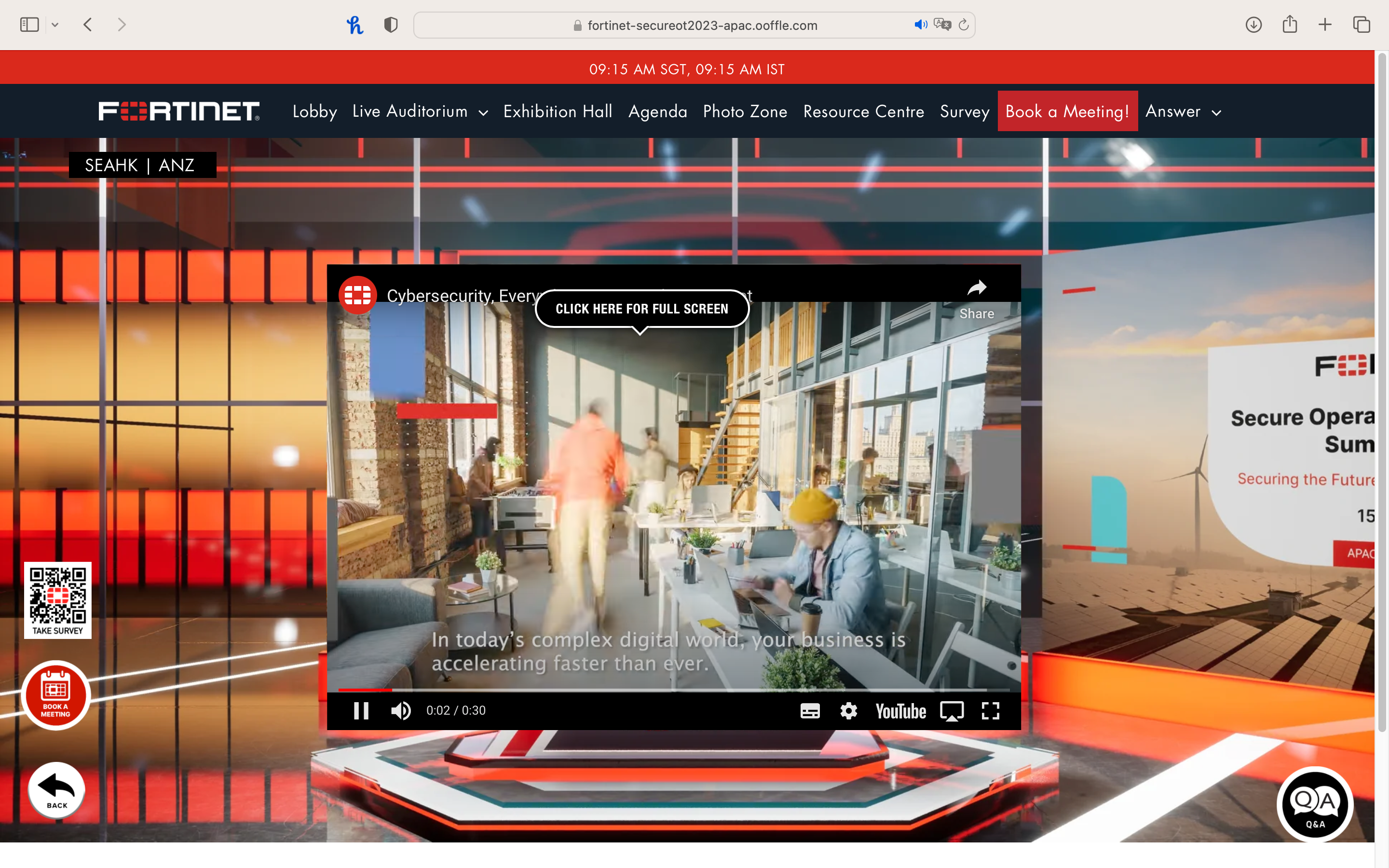Toggle video subtitles/captions
The height and width of the screenshot is (868, 1389).
pyautogui.click(x=810, y=711)
